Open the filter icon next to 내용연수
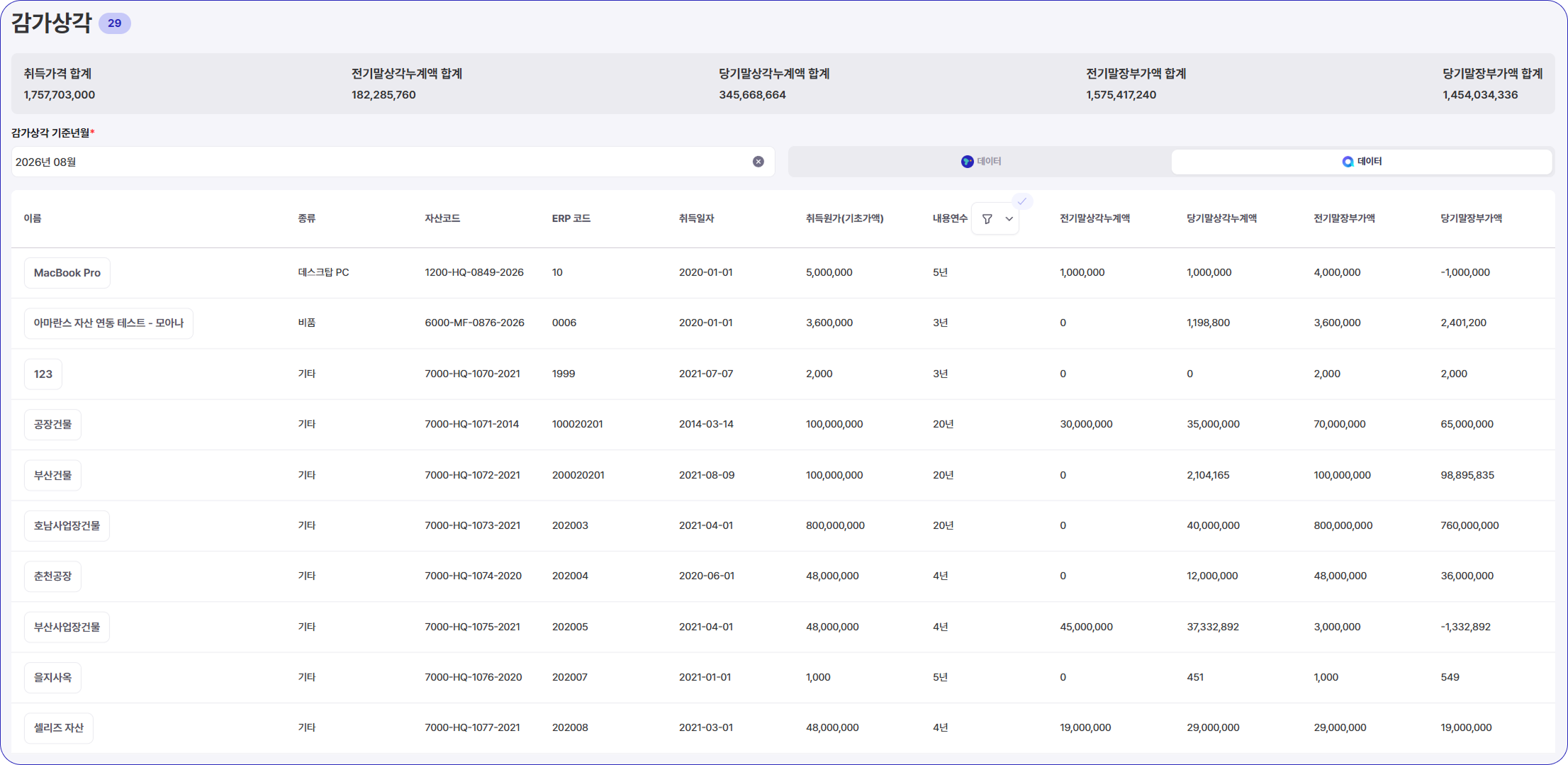The width and height of the screenshot is (1568, 765). point(987,219)
